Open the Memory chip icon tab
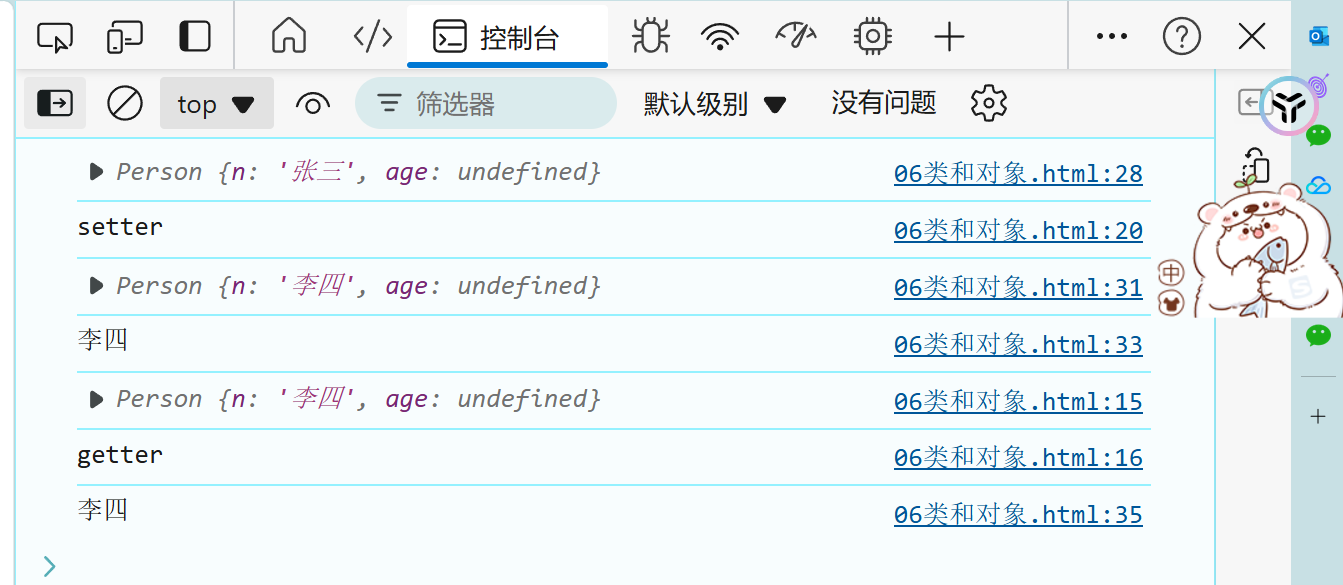1343x585 pixels. [x=873, y=37]
